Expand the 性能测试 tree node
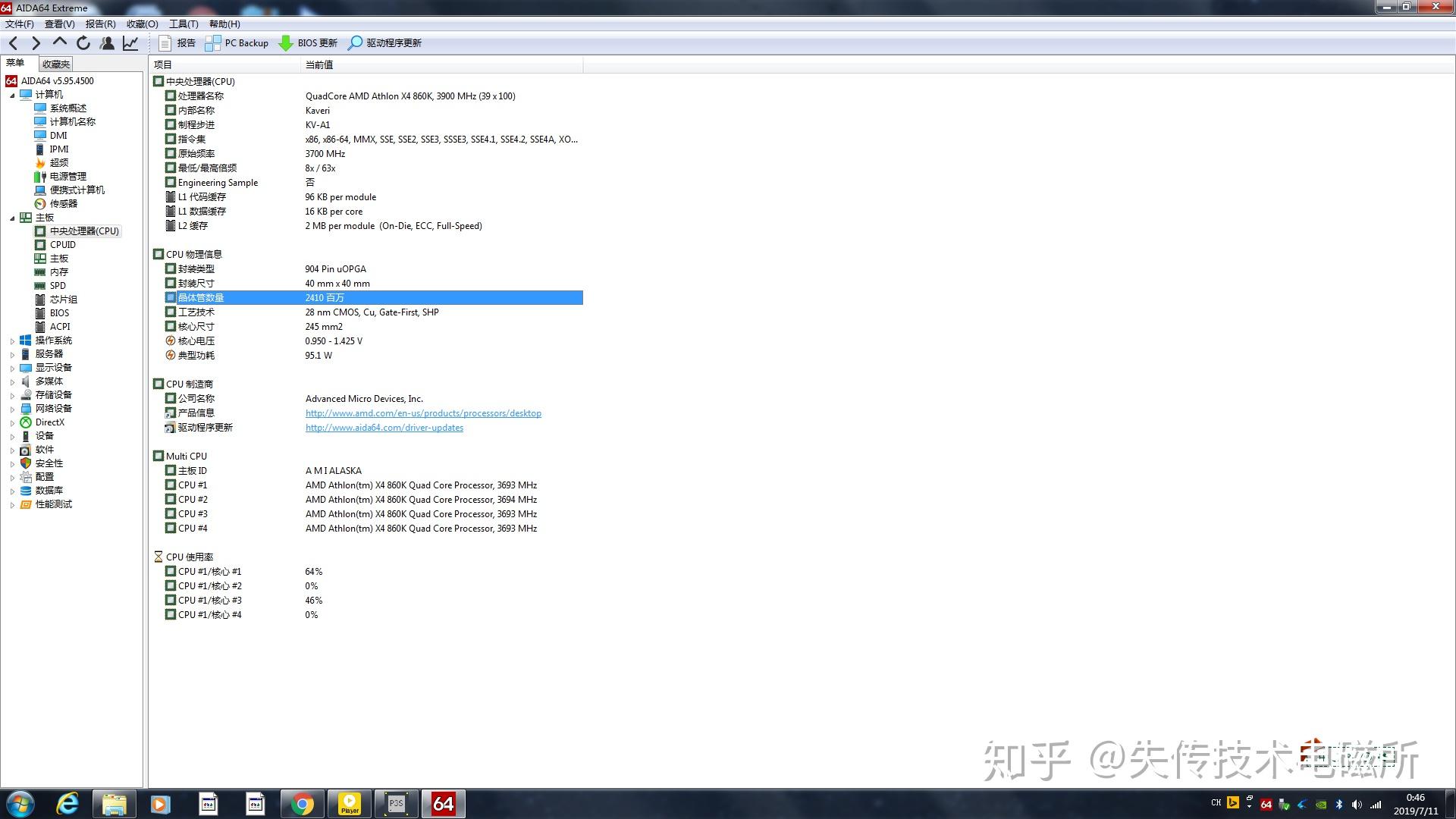This screenshot has width=1456, height=819. pos(12,505)
